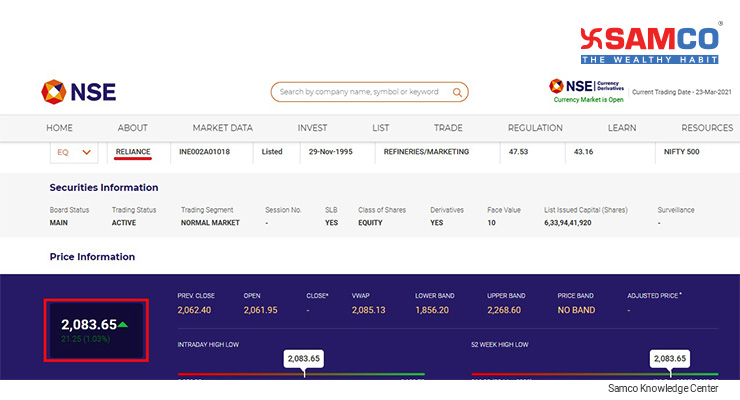Click Prev. Close value 2,062.40
This screenshot has width=740, height=400.
tap(194, 310)
